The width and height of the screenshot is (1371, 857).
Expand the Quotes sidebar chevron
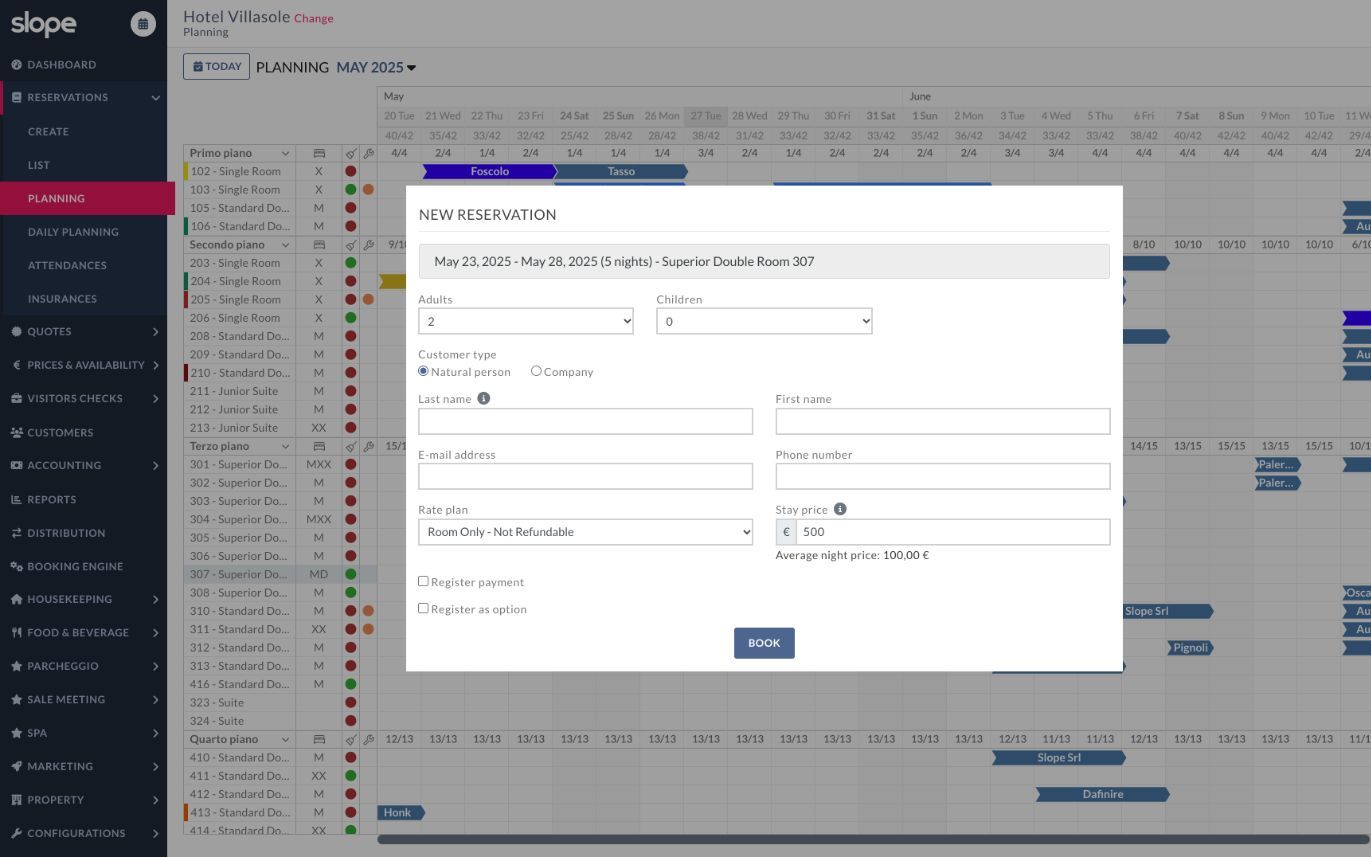coord(156,332)
